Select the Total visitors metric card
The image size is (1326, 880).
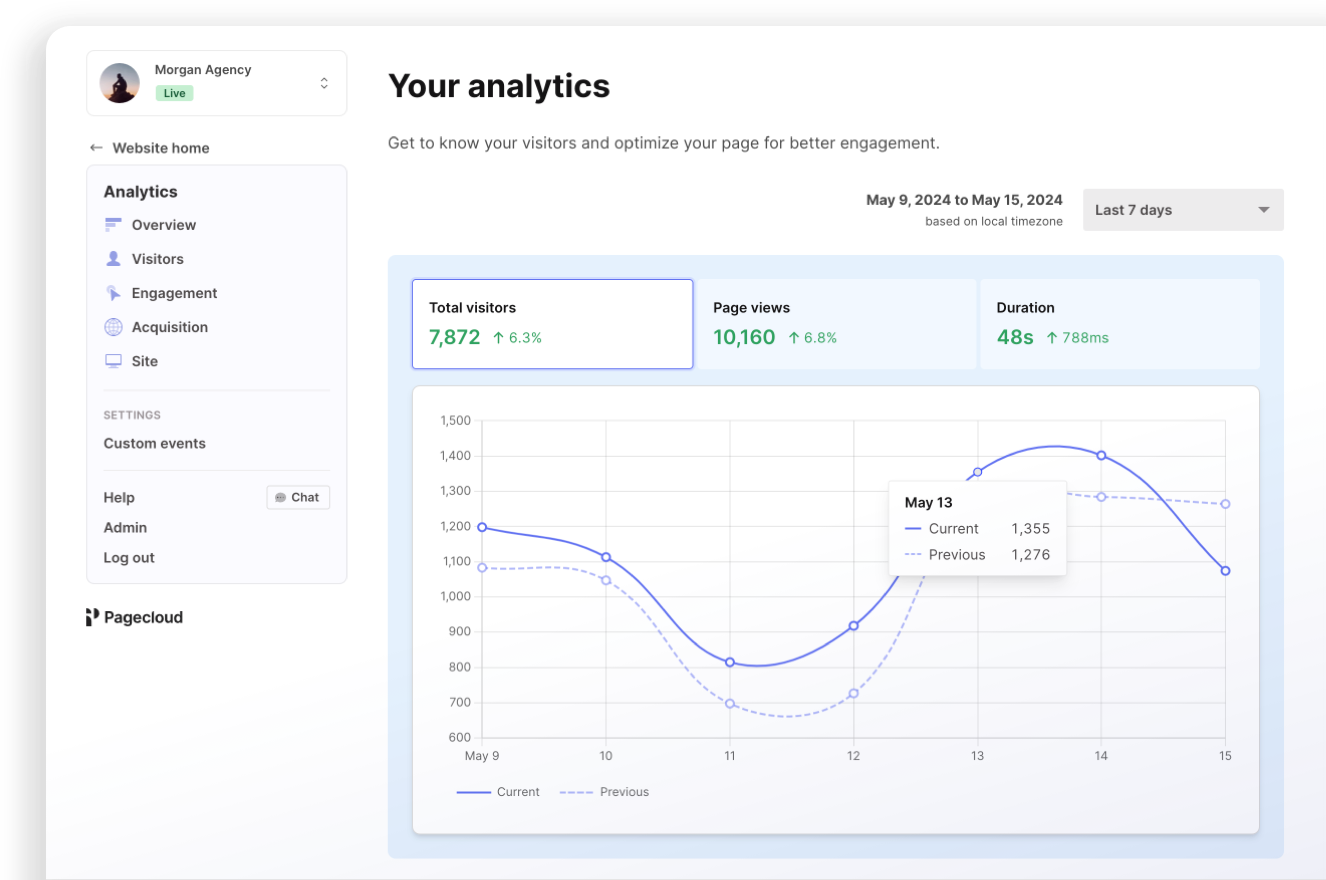pos(552,324)
